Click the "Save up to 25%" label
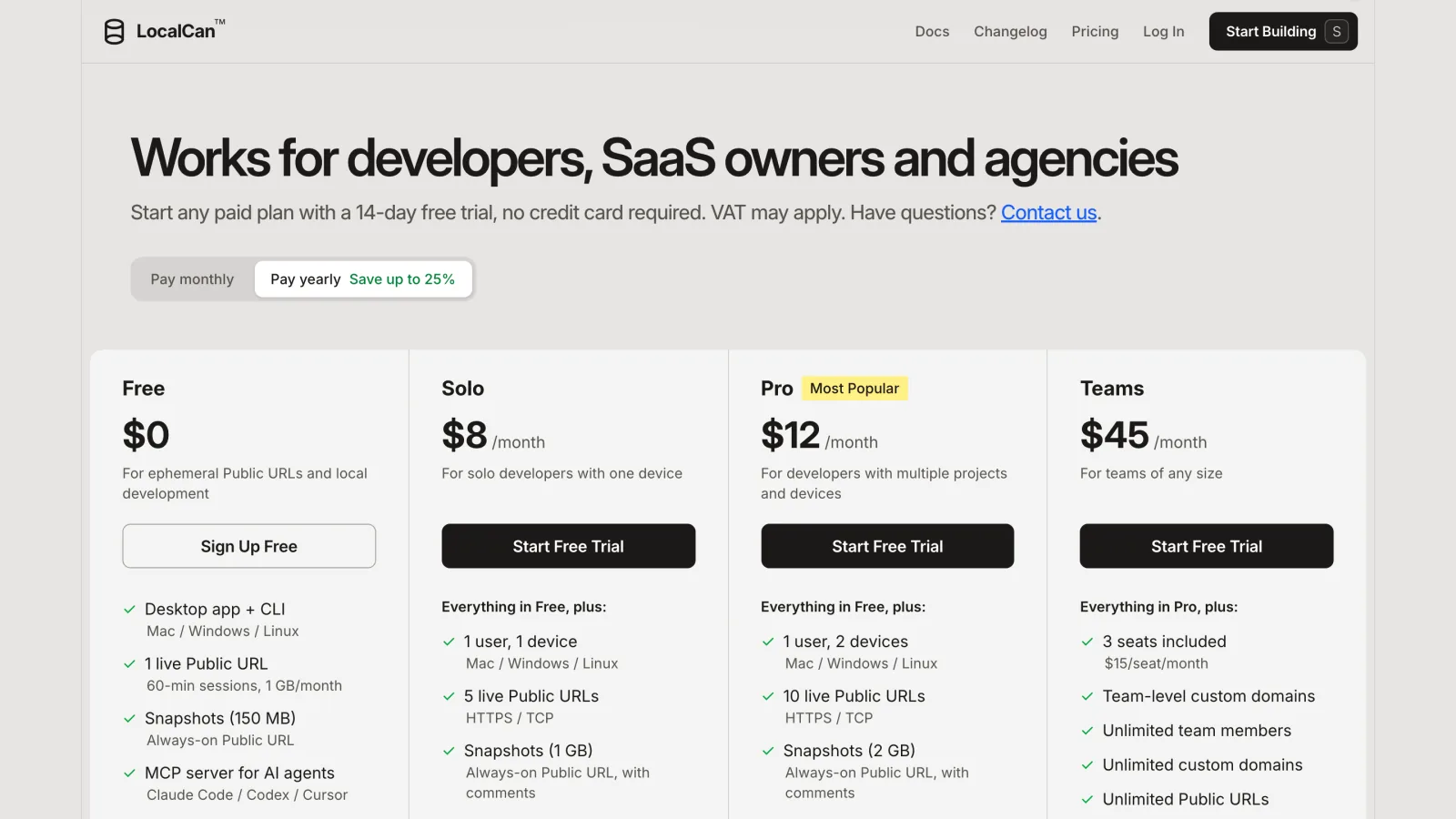This screenshot has height=819, width=1456. (x=402, y=279)
